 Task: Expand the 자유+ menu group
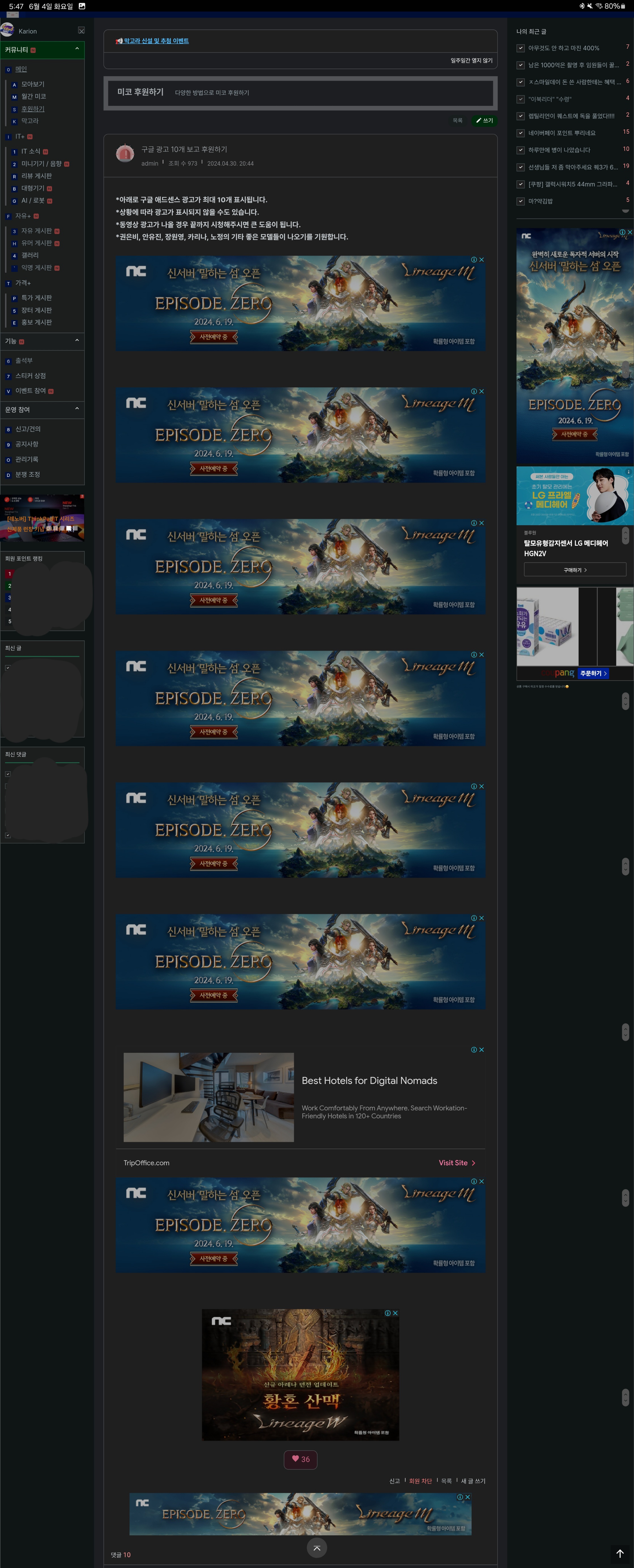pyautogui.click(x=23, y=216)
